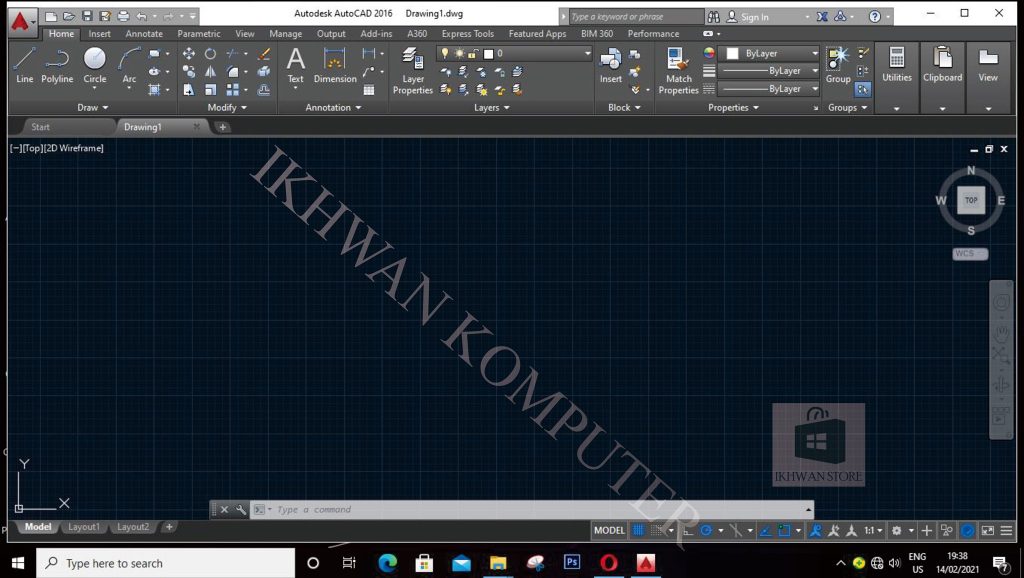Image resolution: width=1024 pixels, height=578 pixels.
Task: Expand the Layers panel
Action: (x=492, y=107)
